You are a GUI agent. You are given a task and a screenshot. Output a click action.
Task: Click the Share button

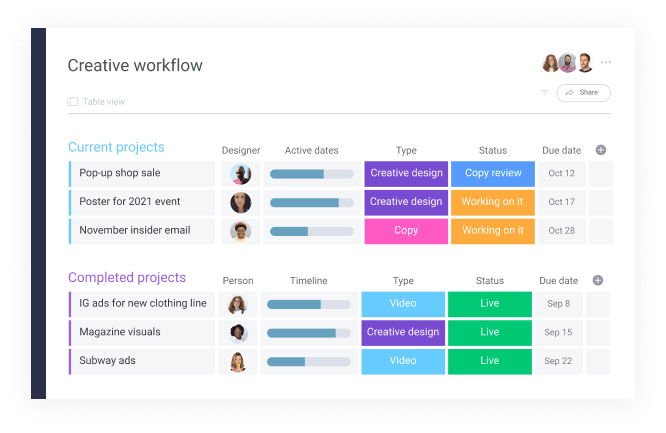click(x=582, y=92)
